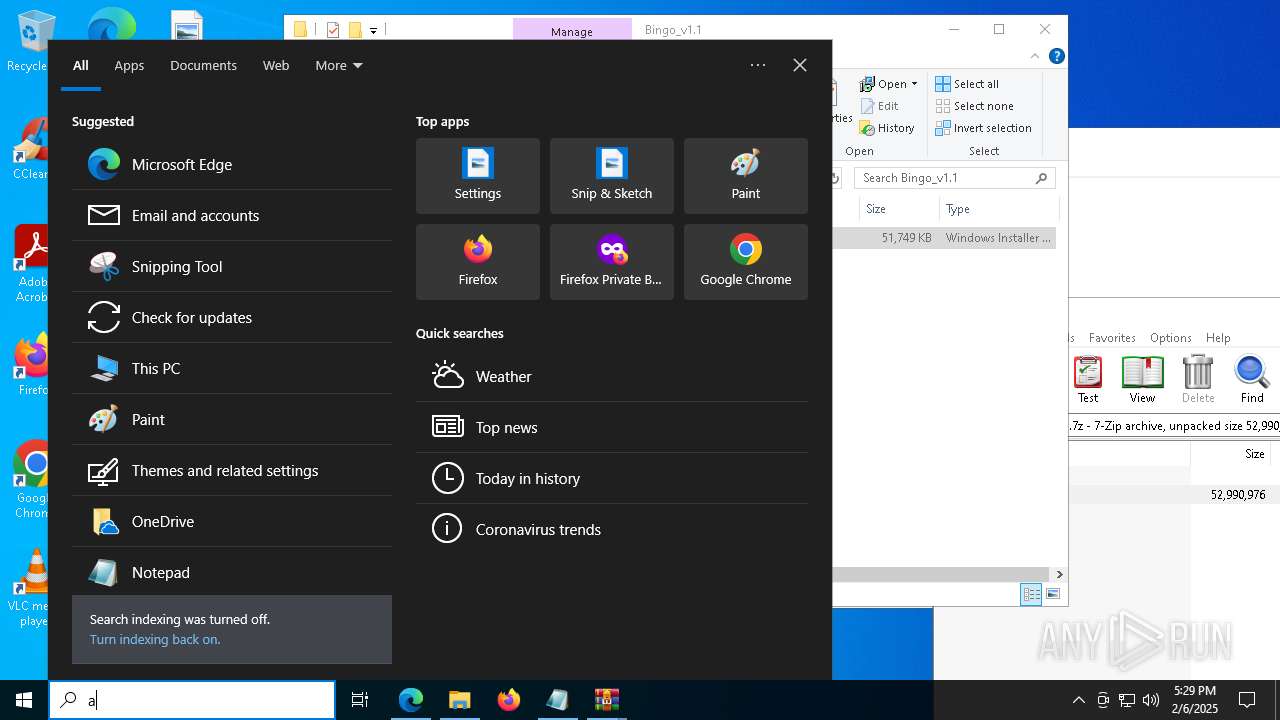Image resolution: width=1280 pixels, height=720 pixels.
Task: Click taskbar search input box
Action: click(x=192, y=700)
